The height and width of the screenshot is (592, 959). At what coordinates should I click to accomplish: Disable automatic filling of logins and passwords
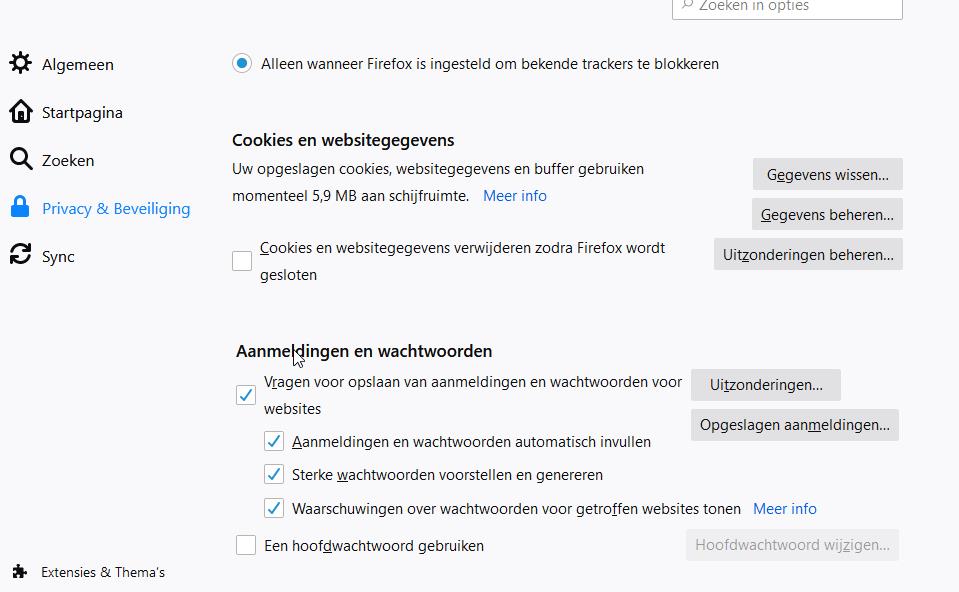274,441
